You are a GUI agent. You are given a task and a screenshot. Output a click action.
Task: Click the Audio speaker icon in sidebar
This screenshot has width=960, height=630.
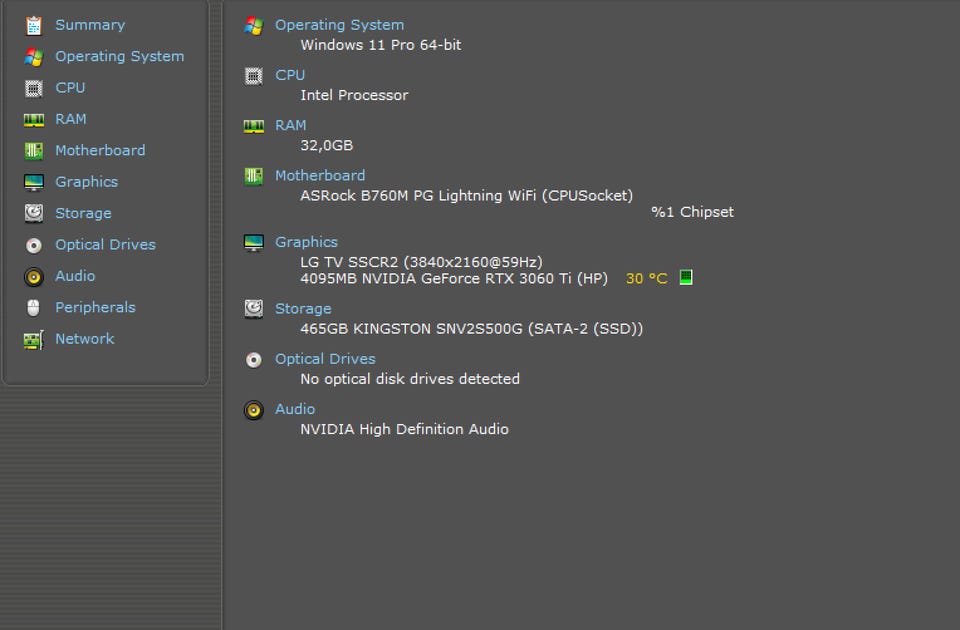click(34, 276)
